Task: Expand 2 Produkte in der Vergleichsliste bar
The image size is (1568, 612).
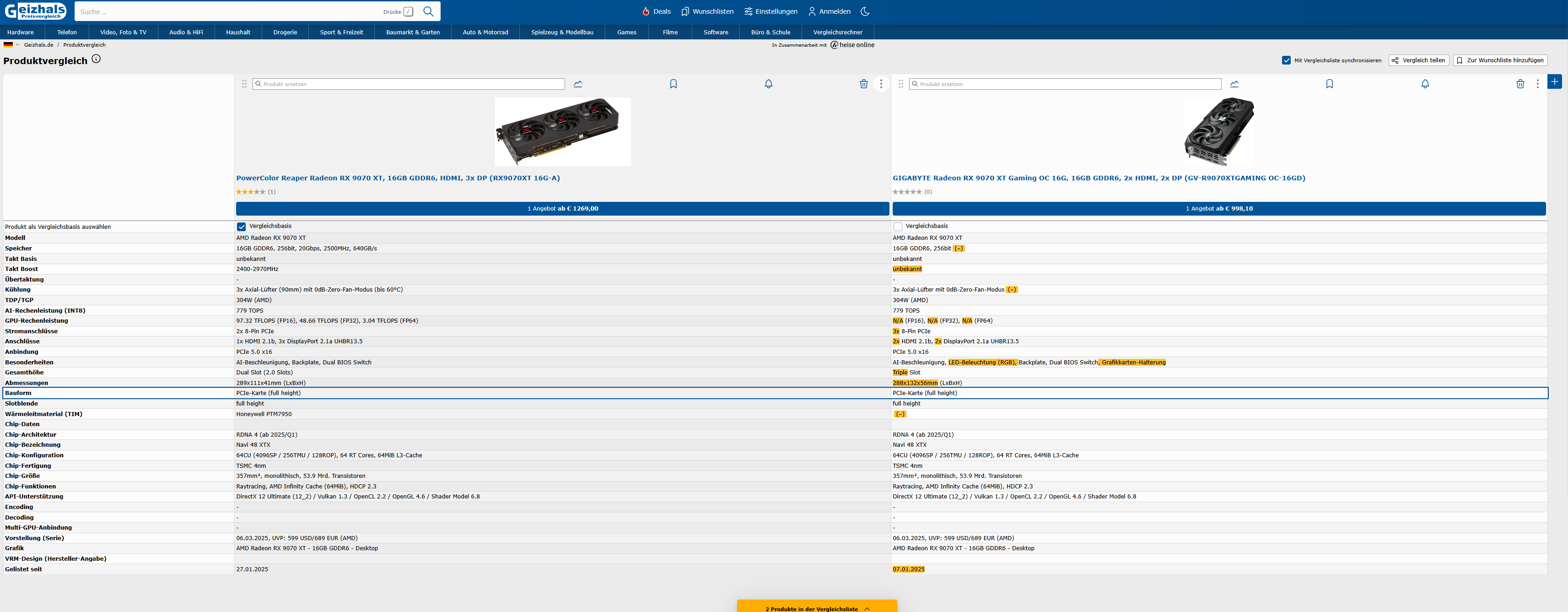Action: (x=817, y=608)
